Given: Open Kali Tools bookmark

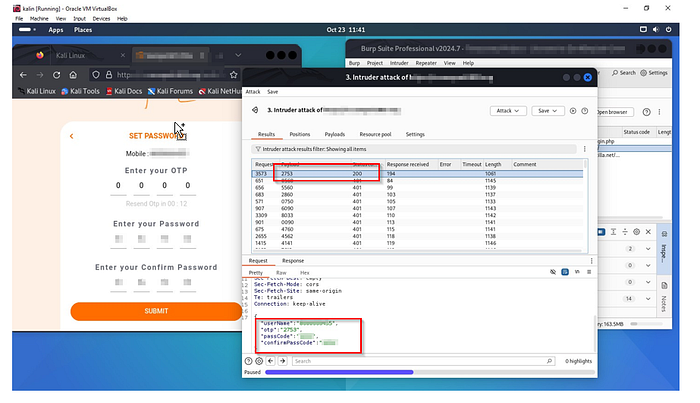Looking at the screenshot, I should coord(80,91).
